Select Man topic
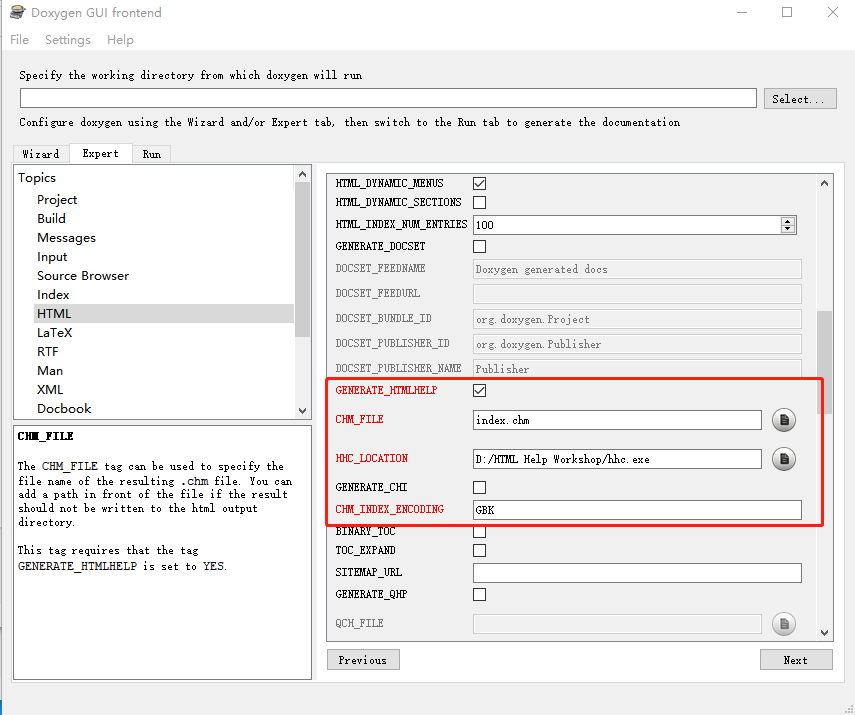 tap(50, 371)
